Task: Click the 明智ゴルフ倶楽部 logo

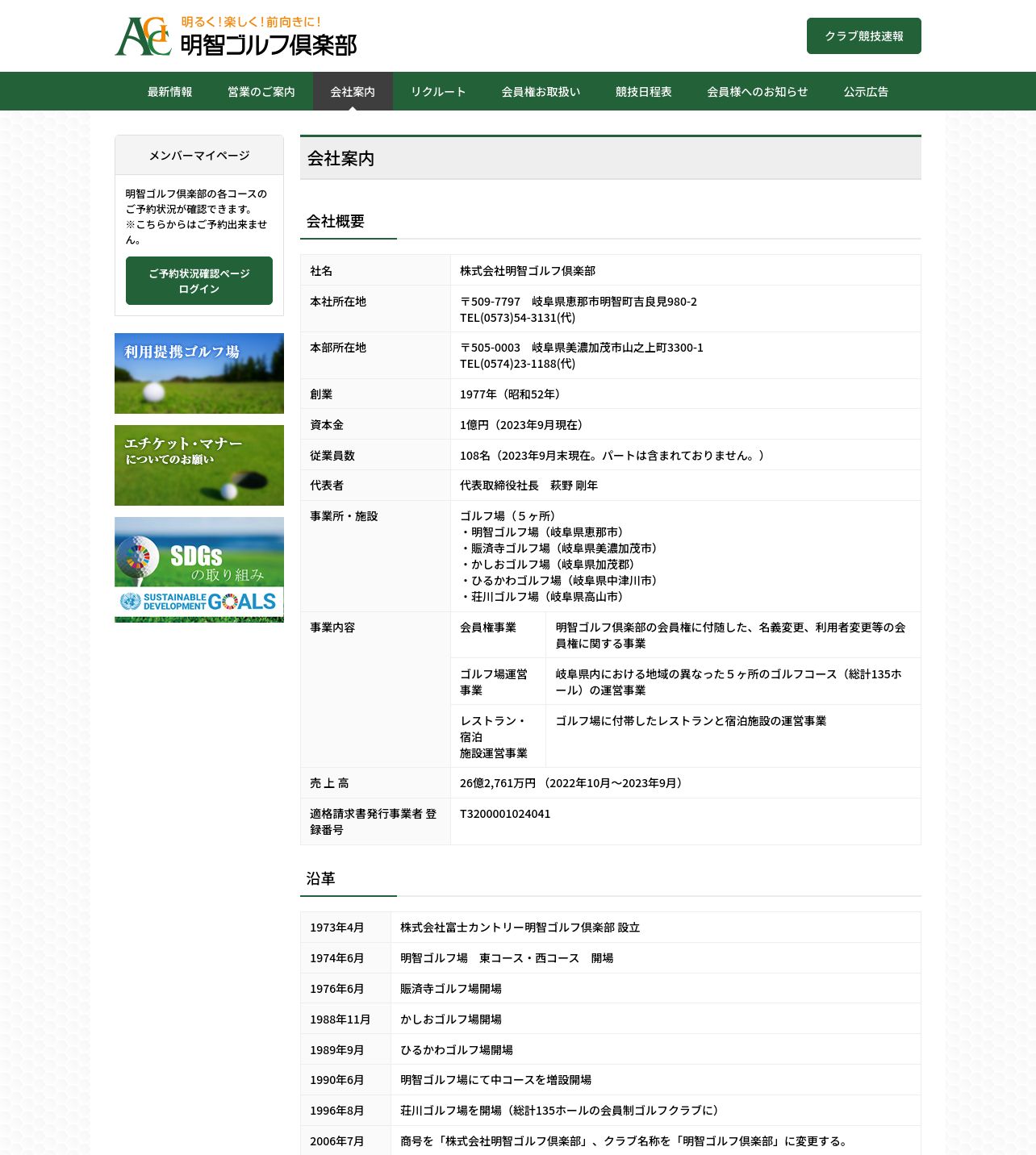Action: 236,36
